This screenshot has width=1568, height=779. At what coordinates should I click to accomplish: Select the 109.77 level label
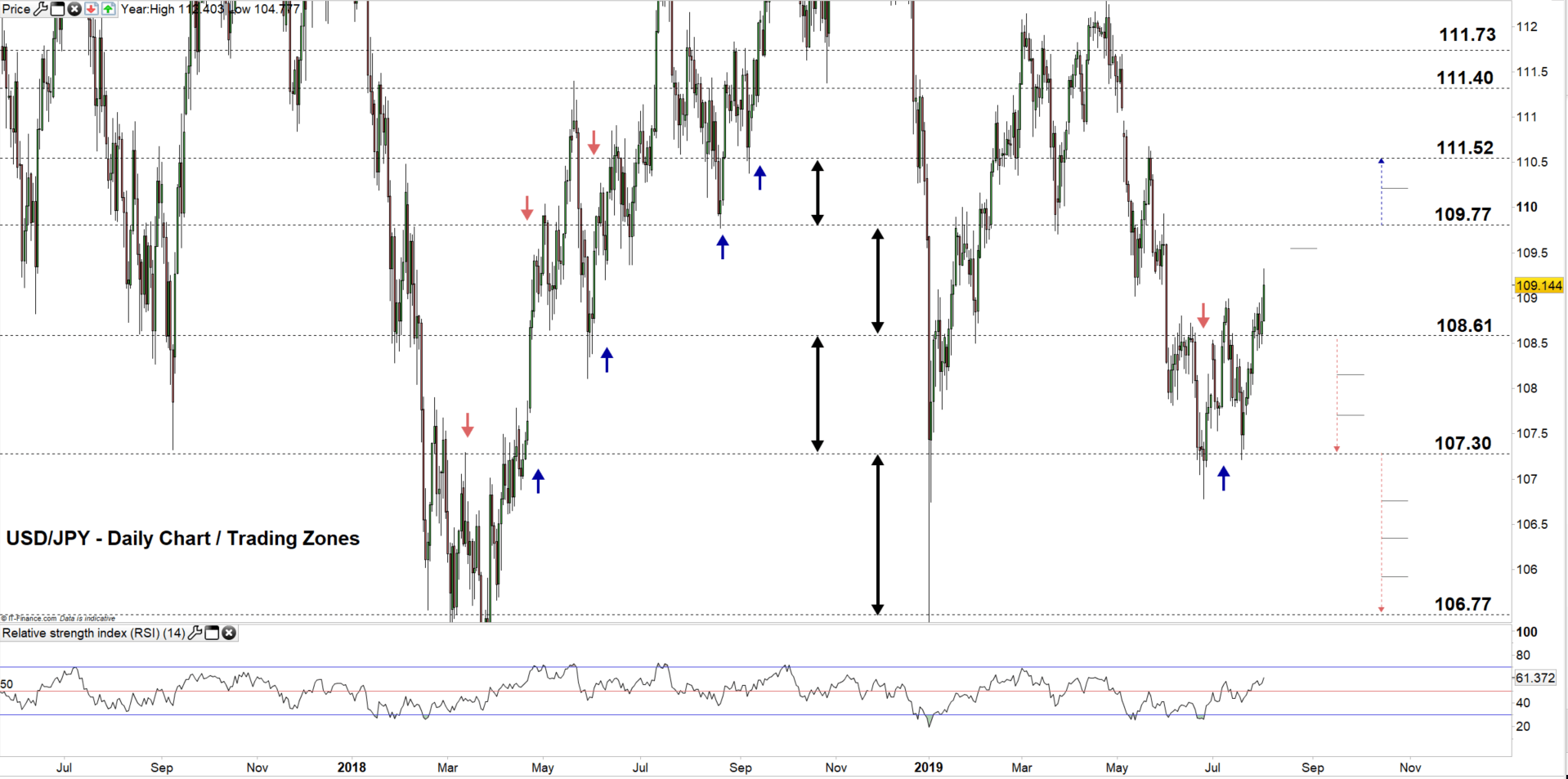pyautogui.click(x=1463, y=214)
